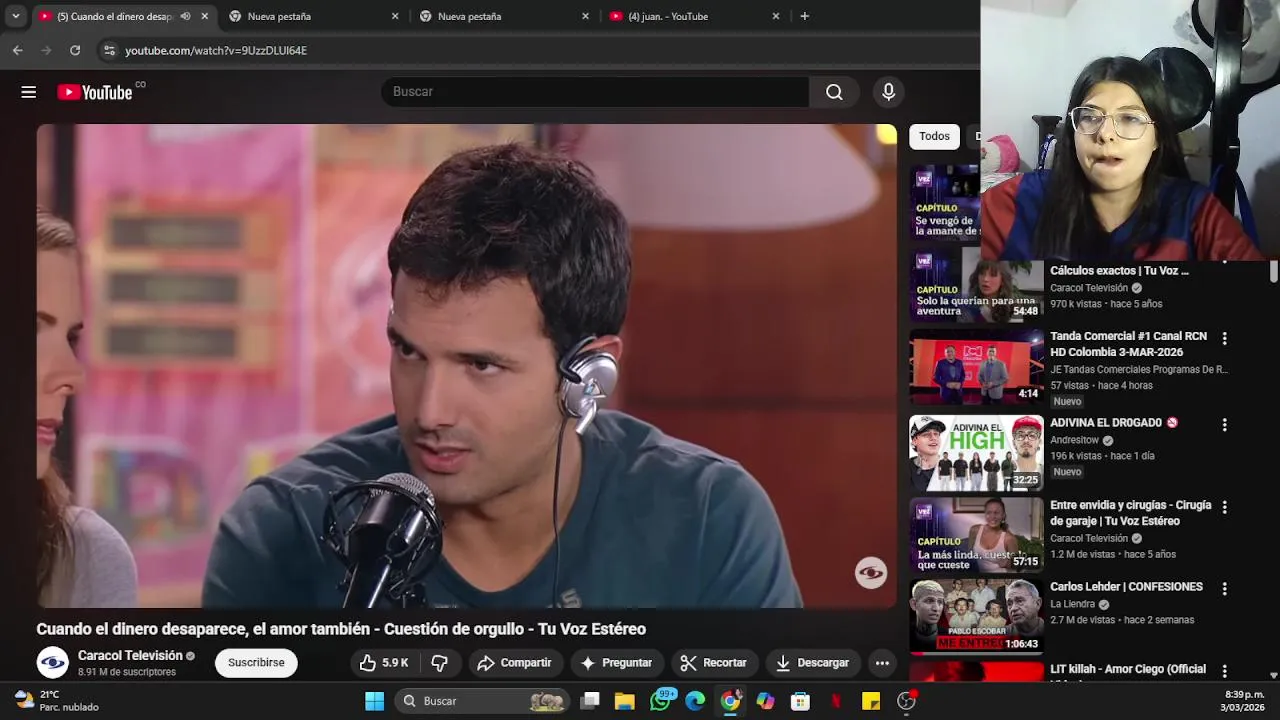Screen dimensions: 1280x720
Task: Open the YouTube guide hamburger menu
Action: 28,92
